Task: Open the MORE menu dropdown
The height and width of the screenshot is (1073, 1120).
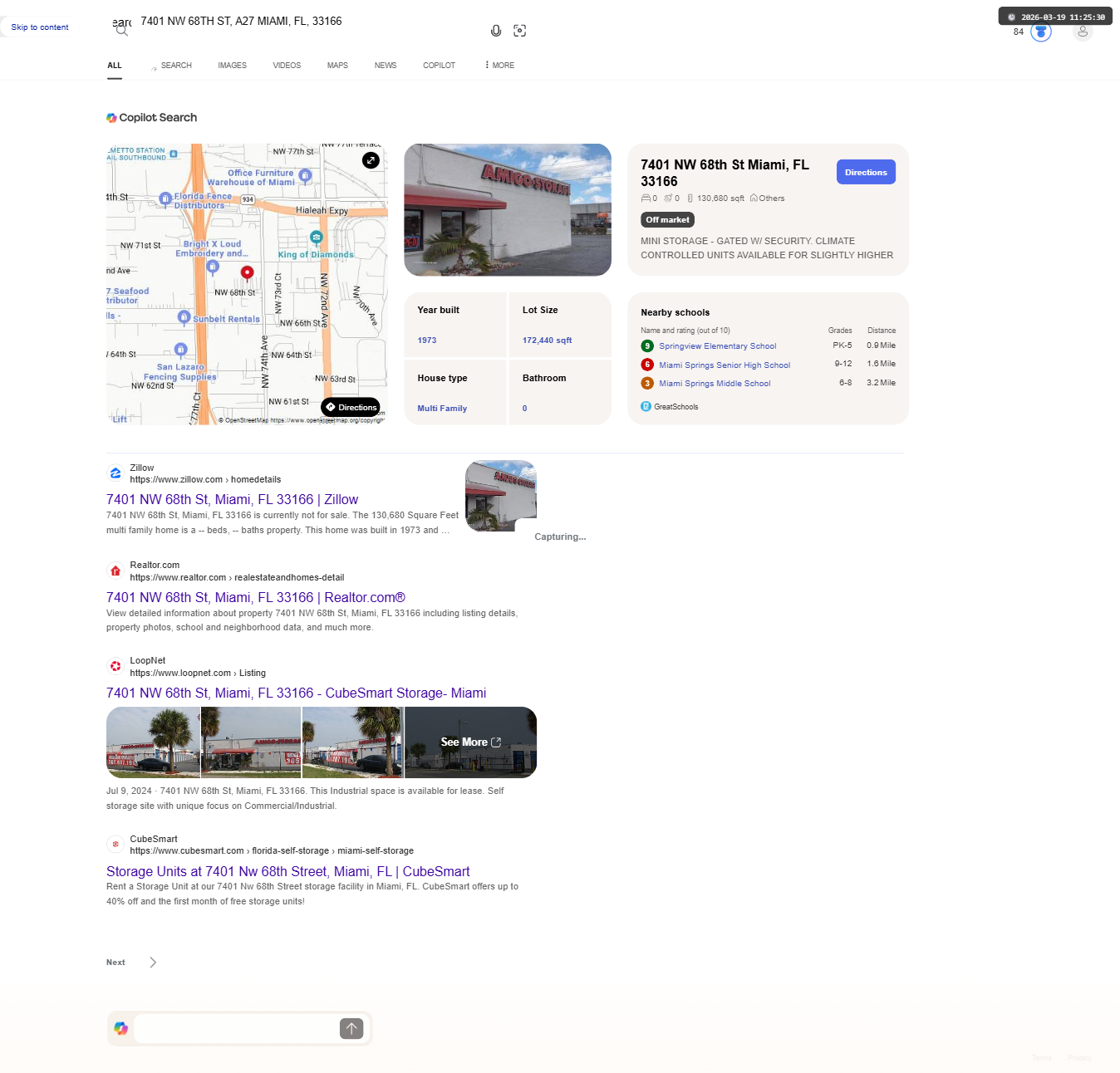Action: point(499,65)
